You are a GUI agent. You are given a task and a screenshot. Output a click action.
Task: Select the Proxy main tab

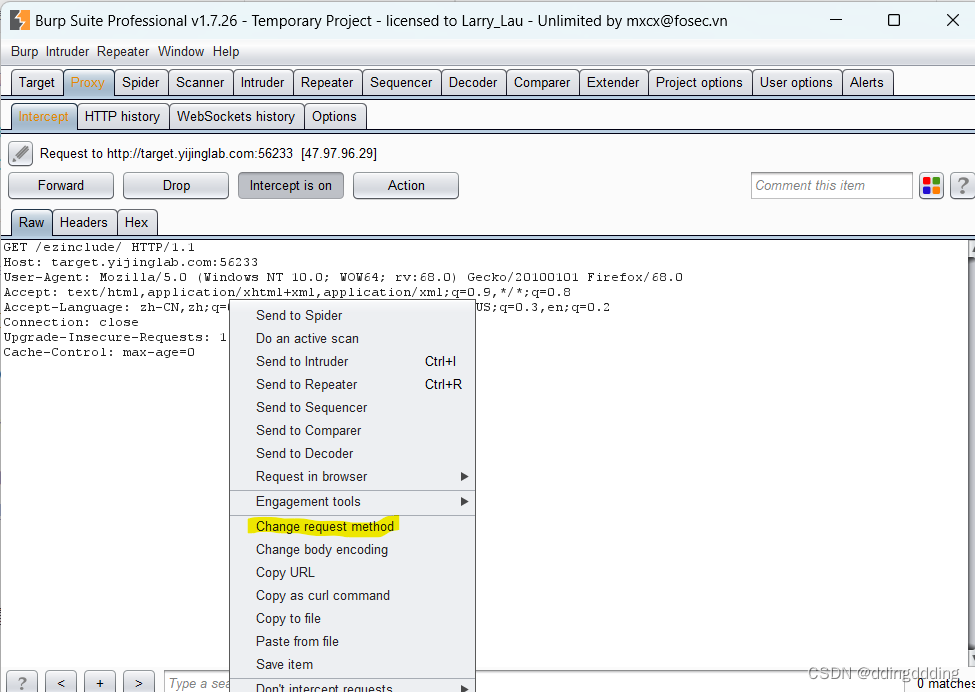[88, 83]
